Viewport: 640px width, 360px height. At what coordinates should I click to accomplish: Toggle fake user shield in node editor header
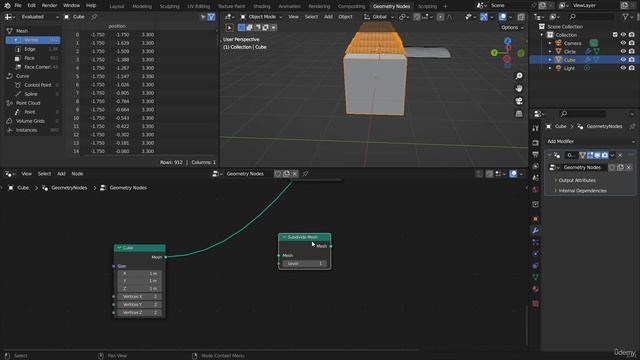click(278, 174)
